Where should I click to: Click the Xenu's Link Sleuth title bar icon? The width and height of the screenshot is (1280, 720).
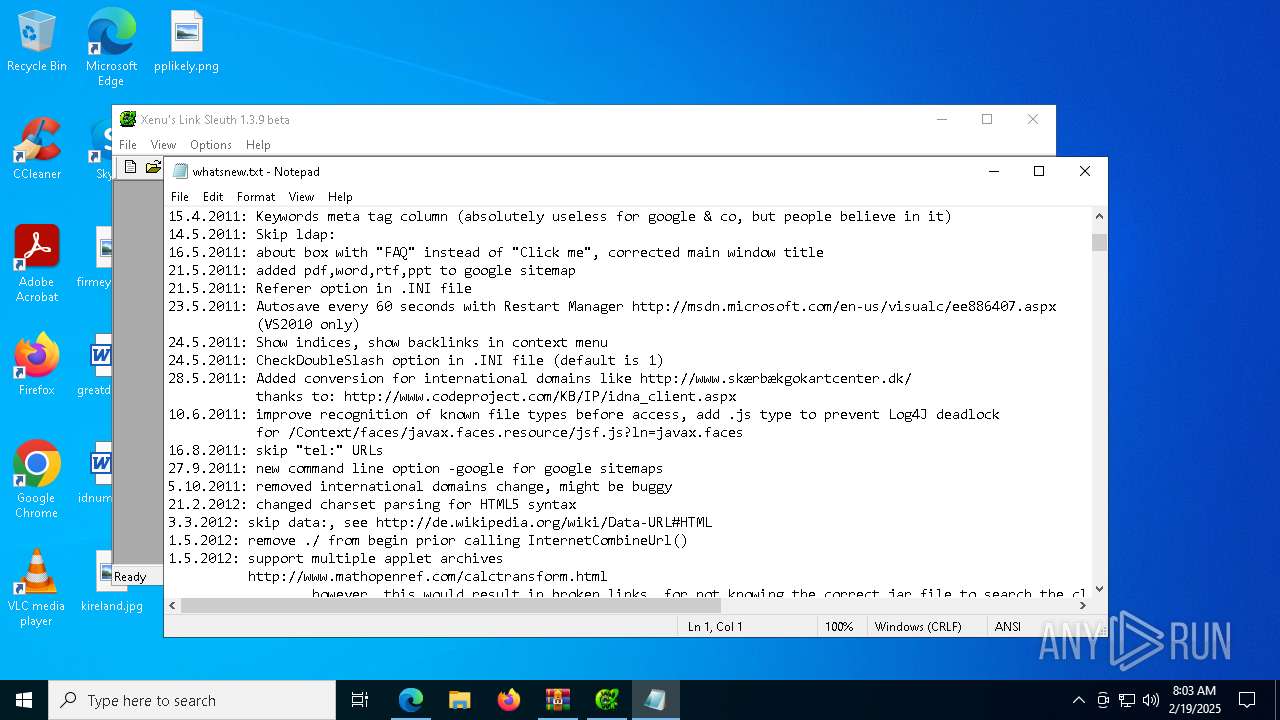pyautogui.click(x=128, y=119)
